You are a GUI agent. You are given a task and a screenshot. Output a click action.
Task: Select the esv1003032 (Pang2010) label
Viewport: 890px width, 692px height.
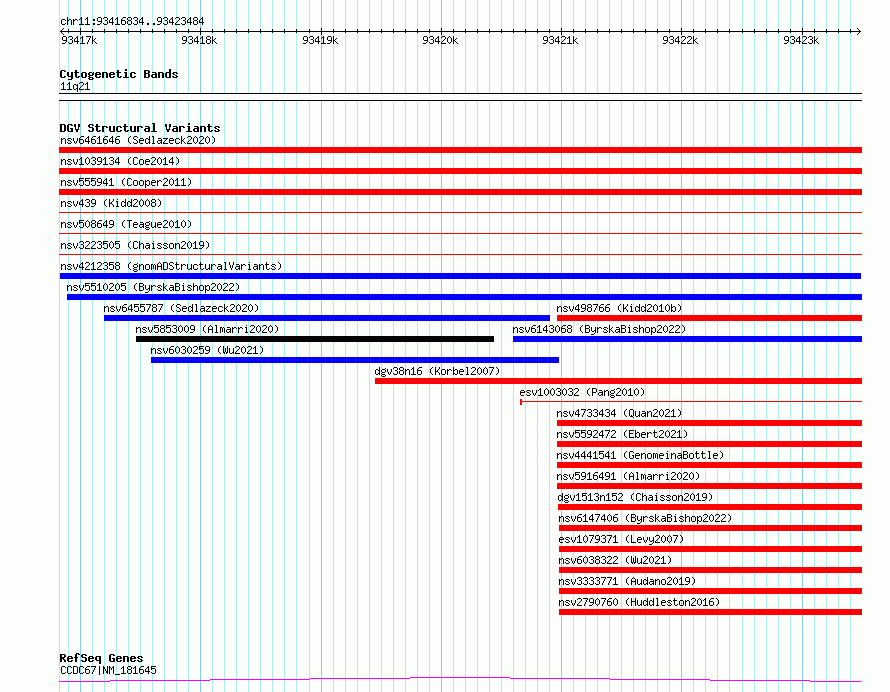[x=582, y=392]
